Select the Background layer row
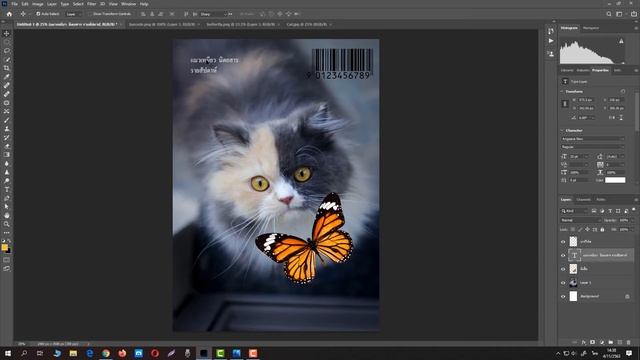The width and height of the screenshot is (640, 360). tap(596, 297)
